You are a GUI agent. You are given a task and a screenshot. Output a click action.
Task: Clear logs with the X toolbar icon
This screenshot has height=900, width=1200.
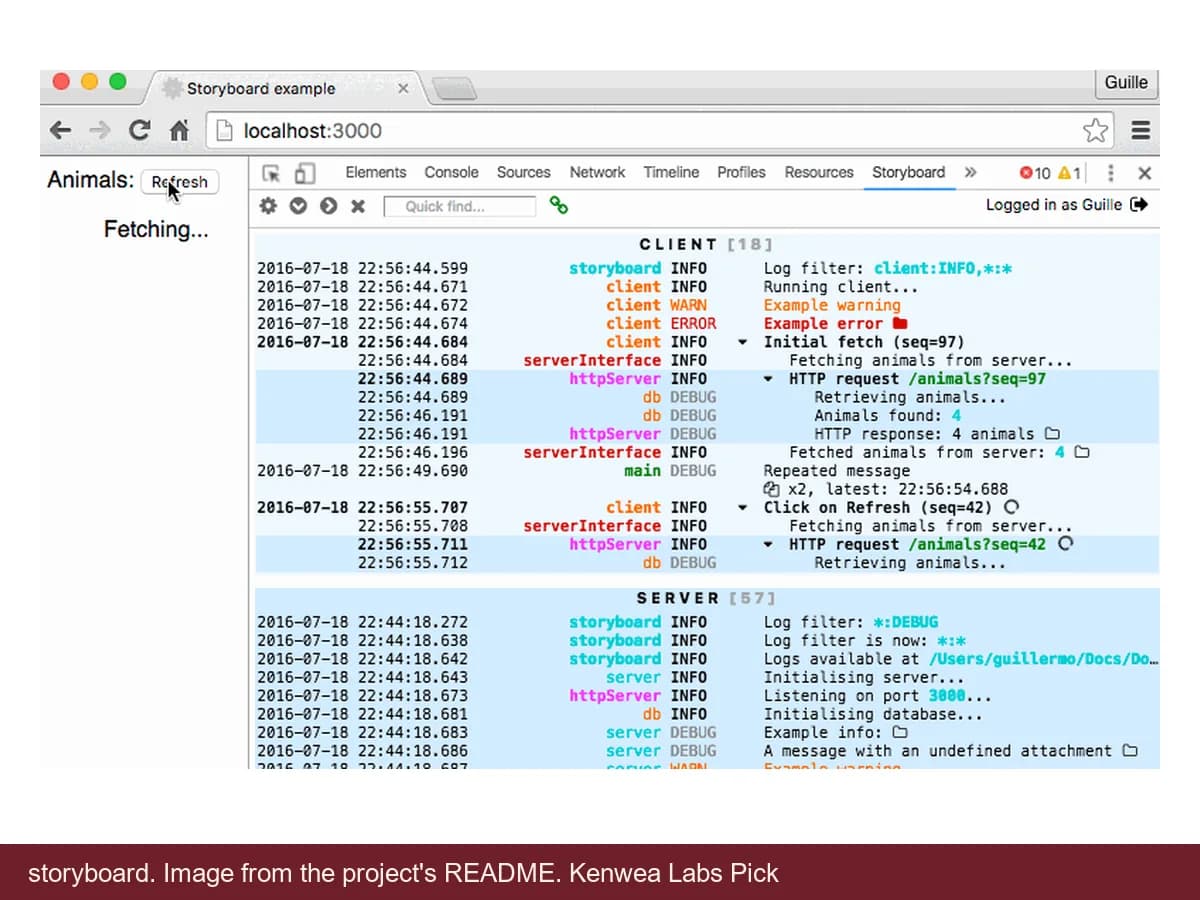tap(358, 206)
